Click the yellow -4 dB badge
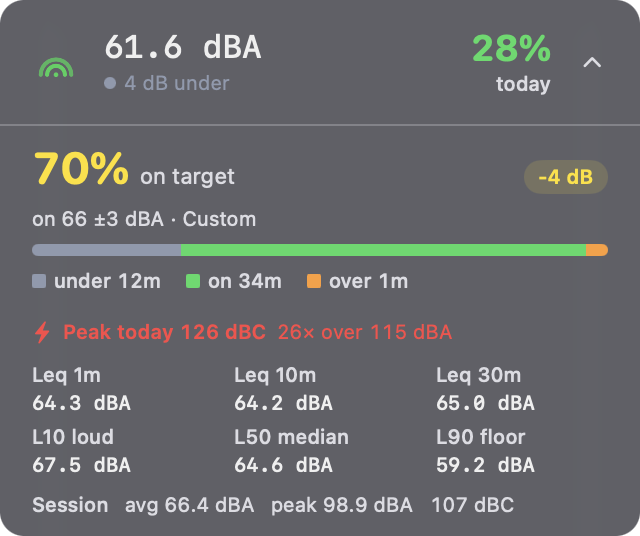 coord(566,177)
